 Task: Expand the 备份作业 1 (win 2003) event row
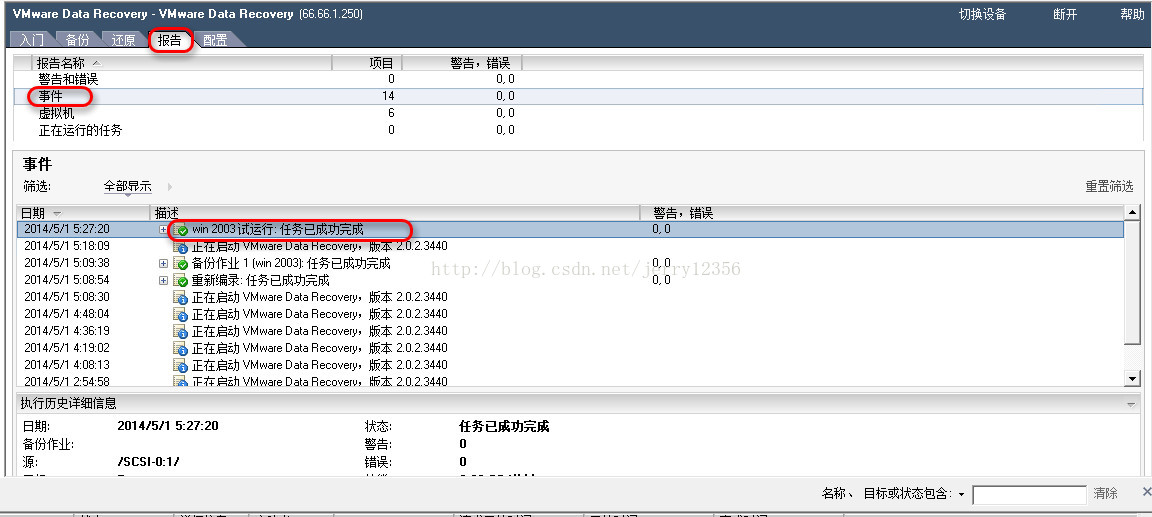click(164, 263)
